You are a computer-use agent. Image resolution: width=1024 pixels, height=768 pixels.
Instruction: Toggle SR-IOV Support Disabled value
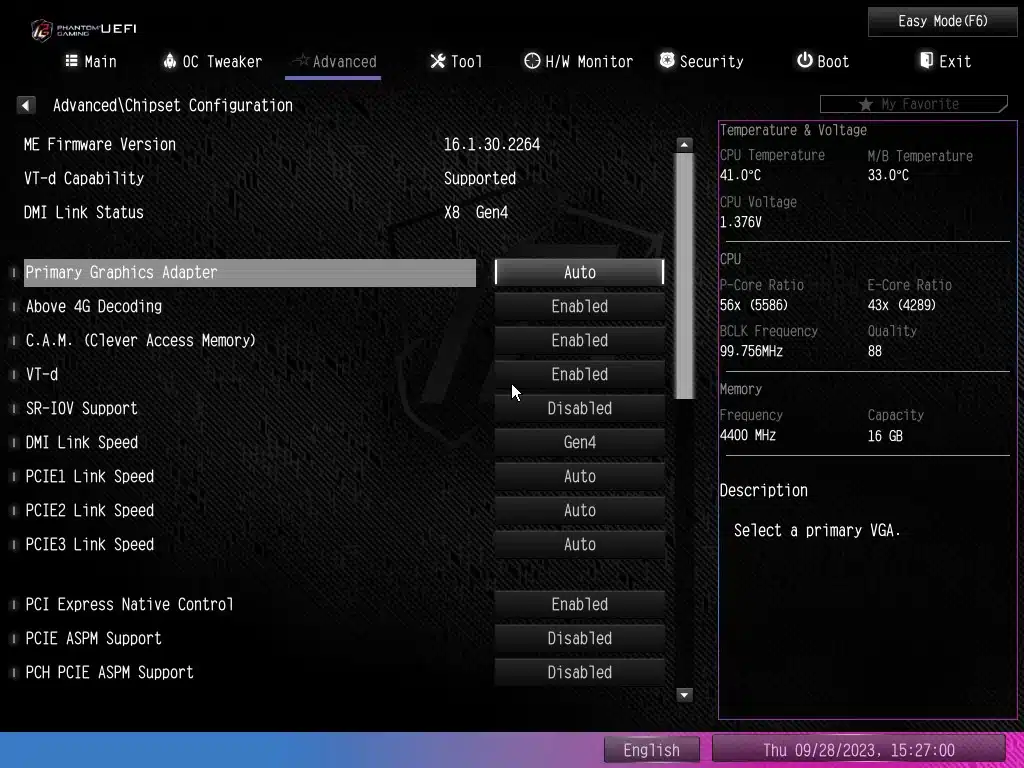(x=579, y=408)
